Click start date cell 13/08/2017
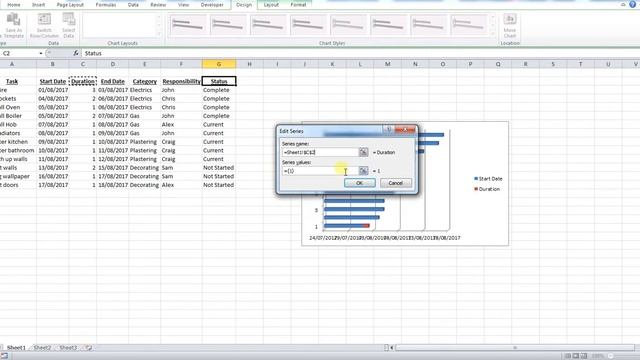 (53, 168)
